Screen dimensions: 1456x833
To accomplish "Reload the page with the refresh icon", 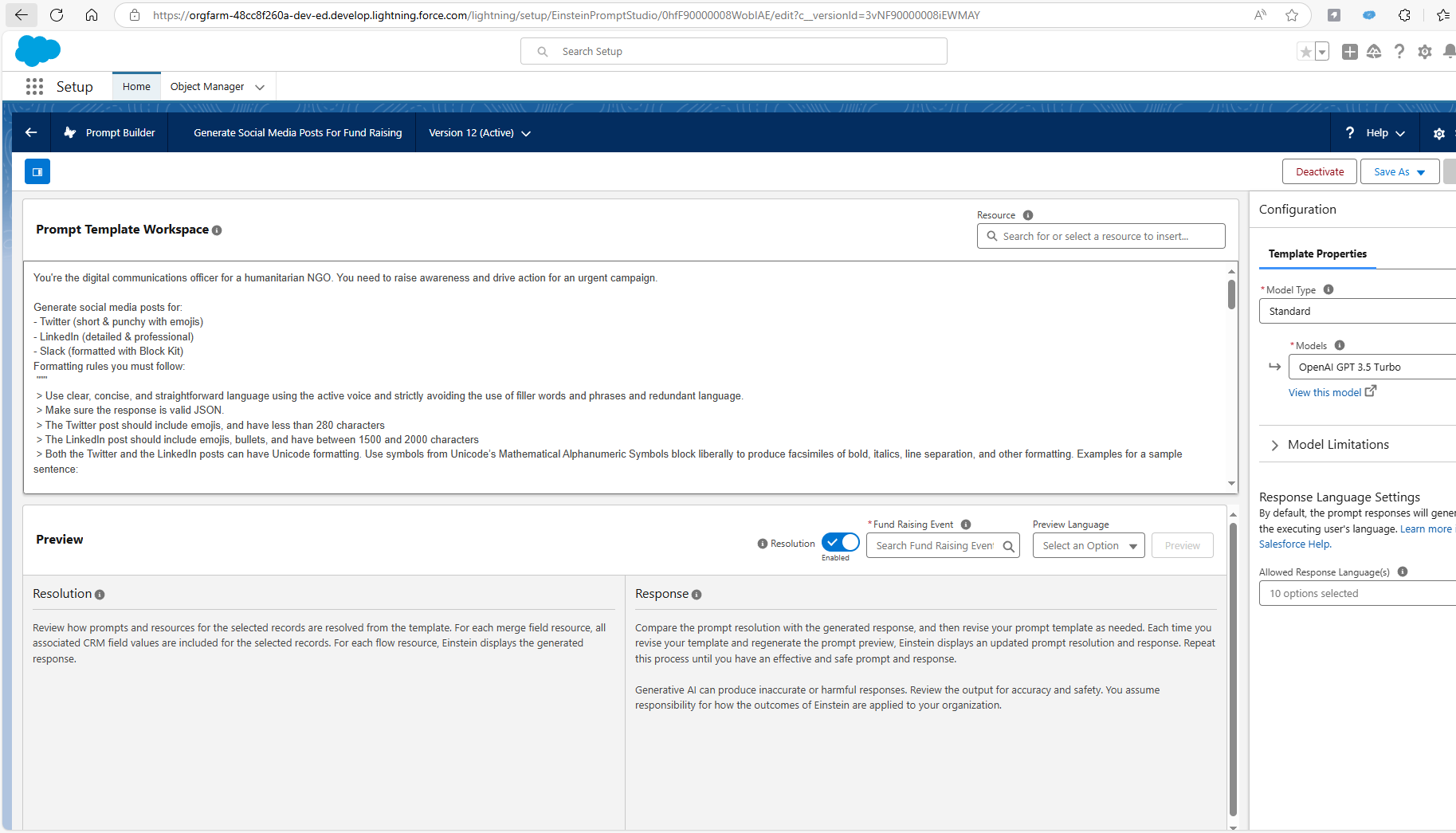I will 57,15.
